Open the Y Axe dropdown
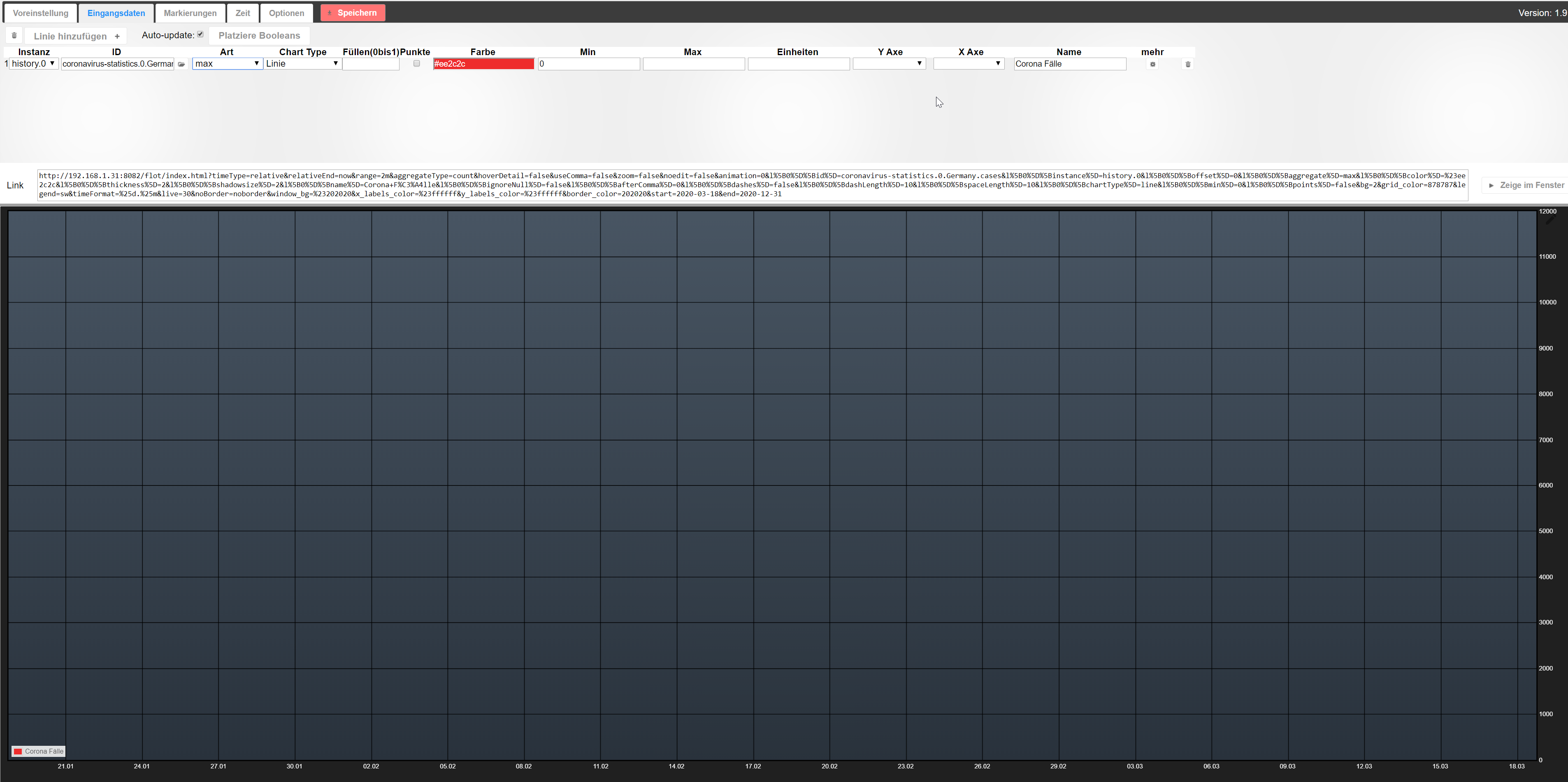The width and height of the screenshot is (1568, 782). (x=889, y=63)
